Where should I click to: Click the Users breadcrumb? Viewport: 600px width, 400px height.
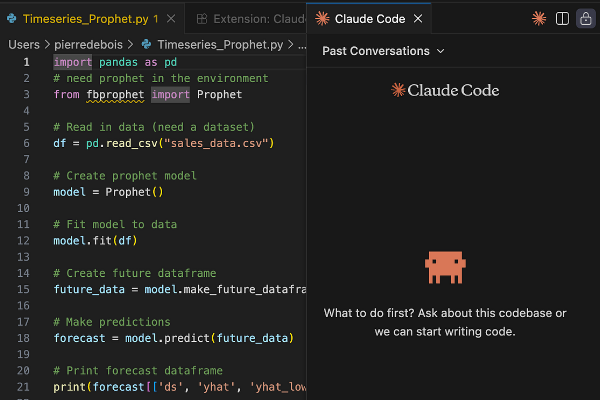[x=24, y=45]
